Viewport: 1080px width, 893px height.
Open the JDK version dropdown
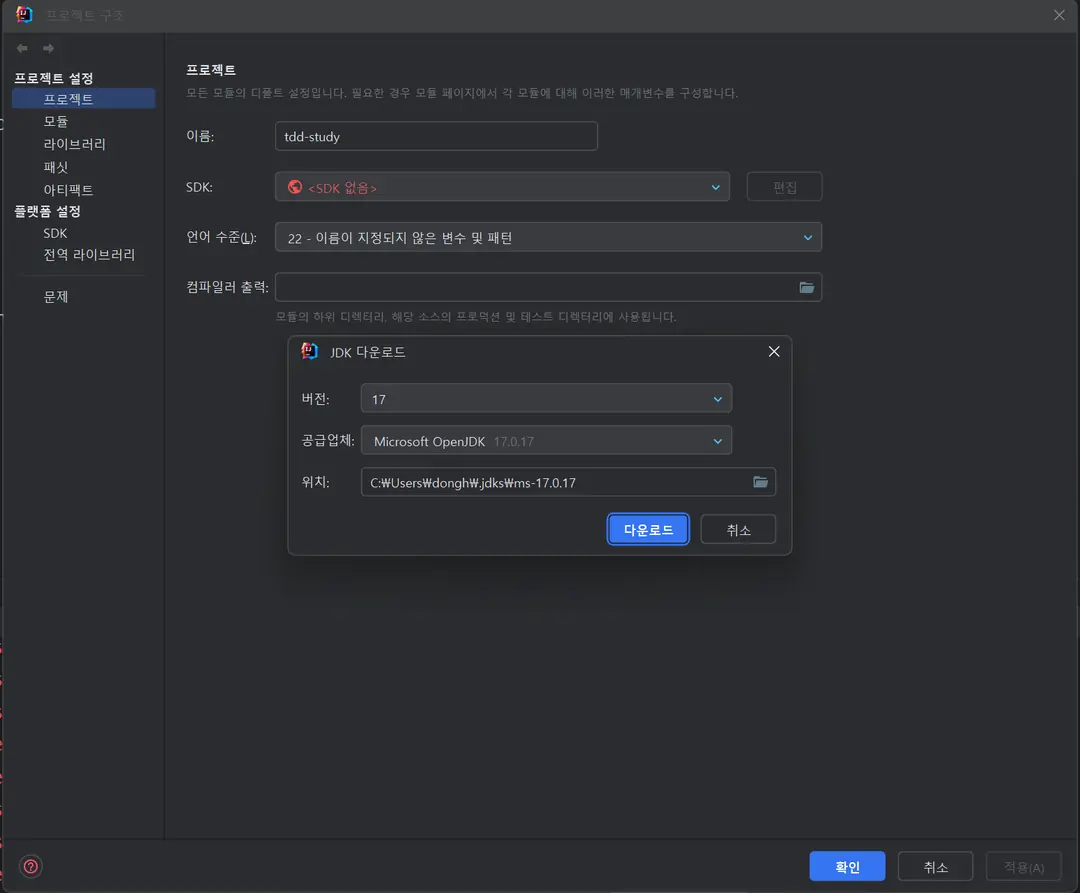click(546, 399)
